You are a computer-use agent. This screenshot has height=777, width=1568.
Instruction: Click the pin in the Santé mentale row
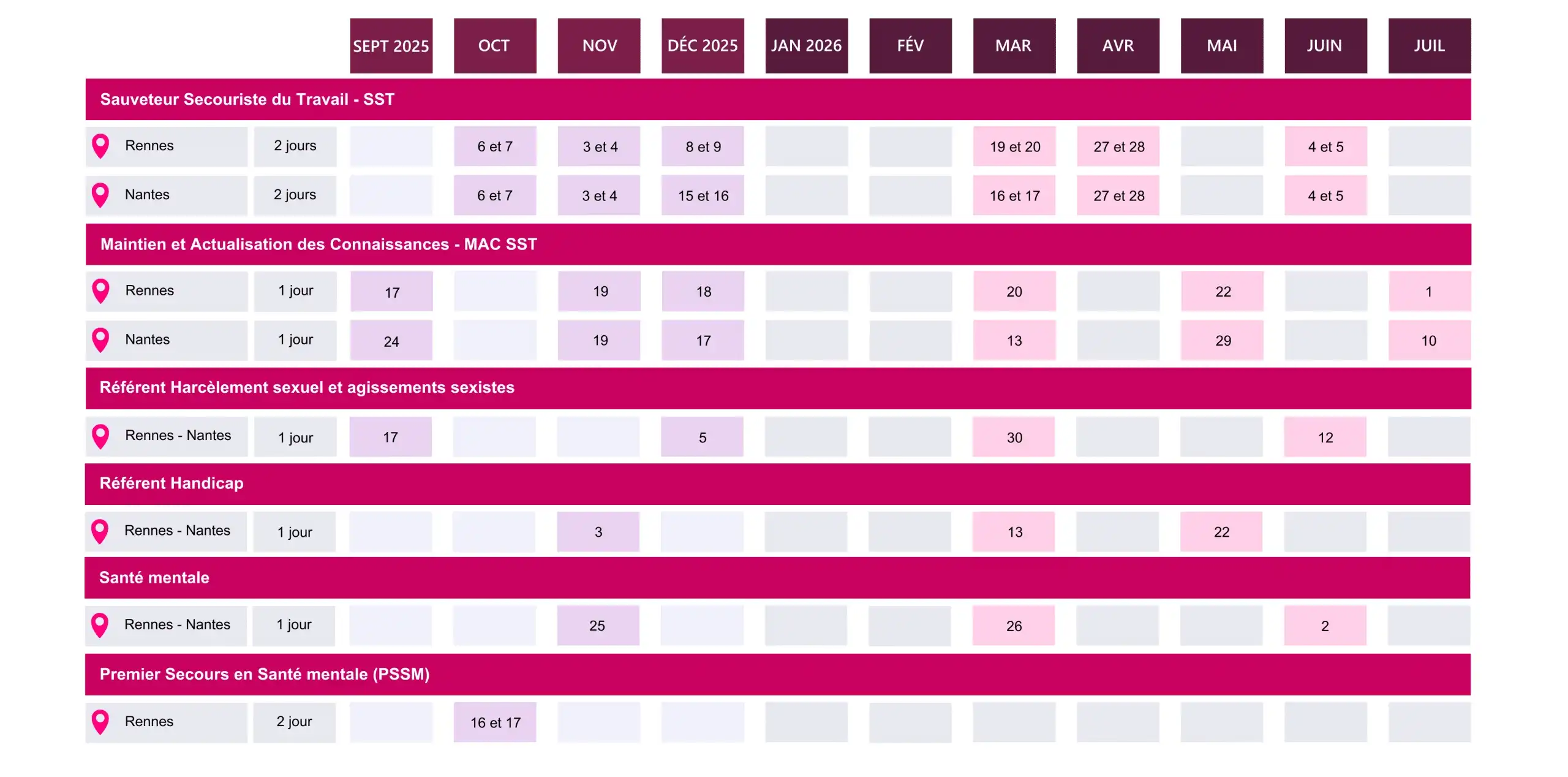pyautogui.click(x=100, y=625)
